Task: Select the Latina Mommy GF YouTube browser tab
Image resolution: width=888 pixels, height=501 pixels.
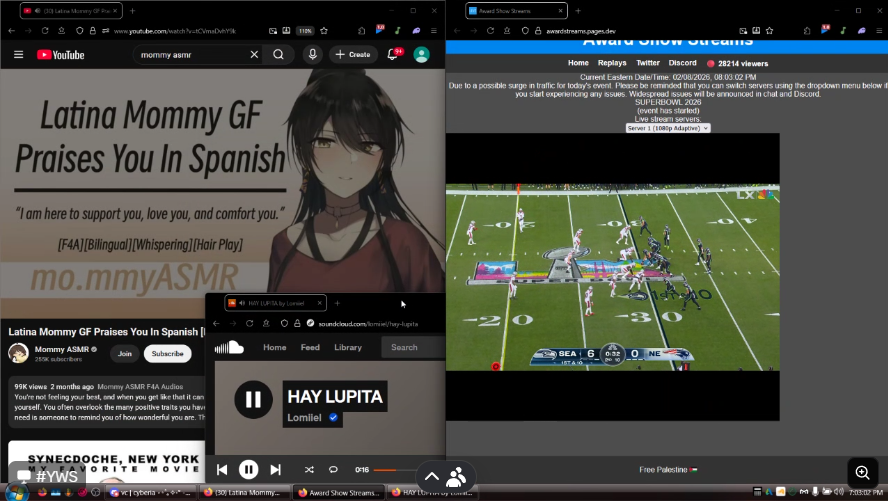Action: 71,11
